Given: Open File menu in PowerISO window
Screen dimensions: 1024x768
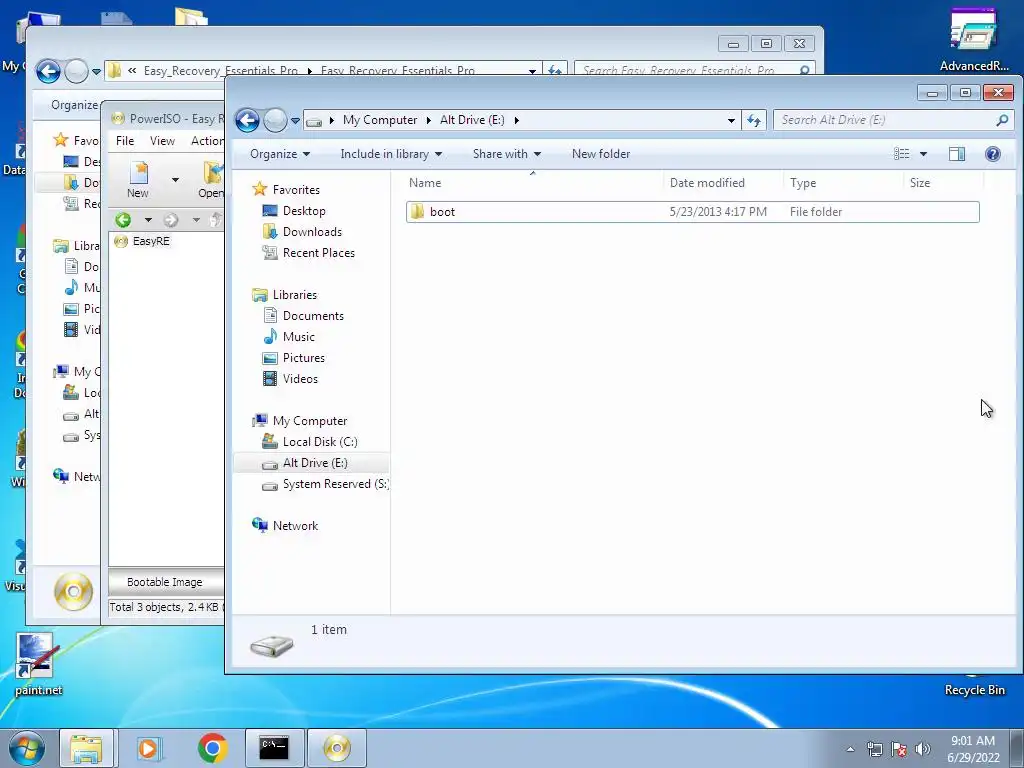Looking at the screenshot, I should tap(125, 141).
